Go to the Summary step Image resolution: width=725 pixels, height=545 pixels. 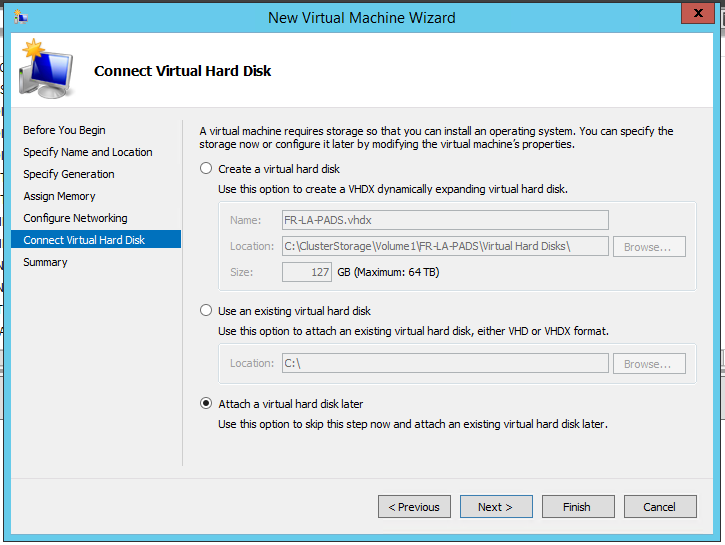tap(46, 262)
